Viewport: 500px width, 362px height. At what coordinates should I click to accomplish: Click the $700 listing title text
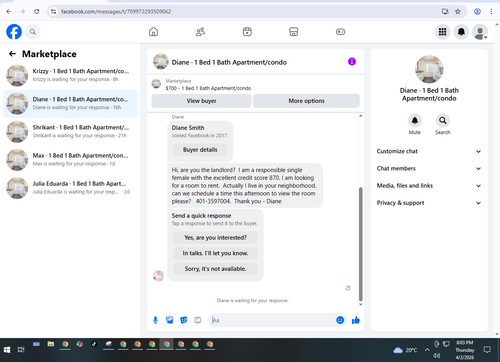pos(208,88)
